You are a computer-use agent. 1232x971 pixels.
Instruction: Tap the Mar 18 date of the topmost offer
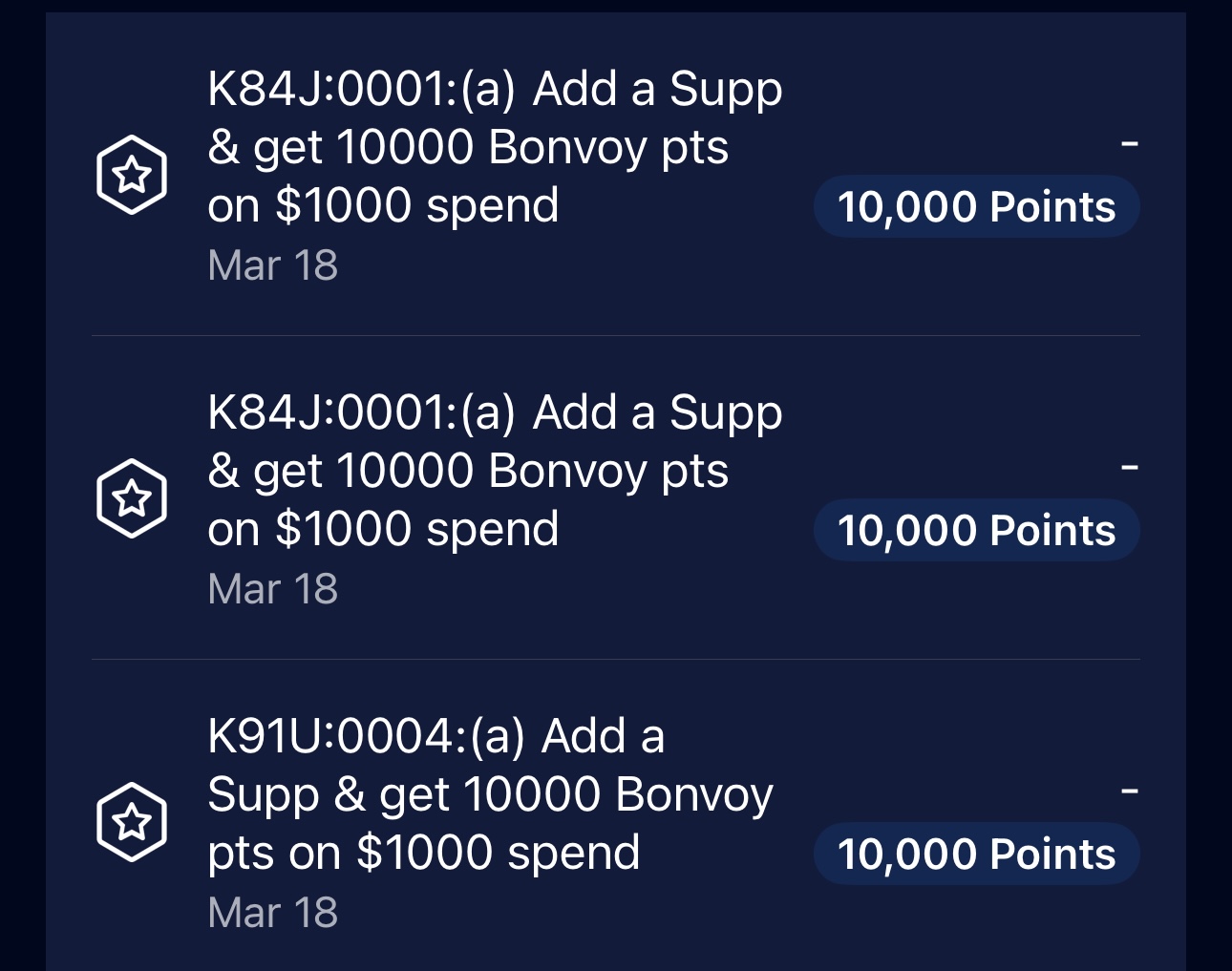point(273,265)
